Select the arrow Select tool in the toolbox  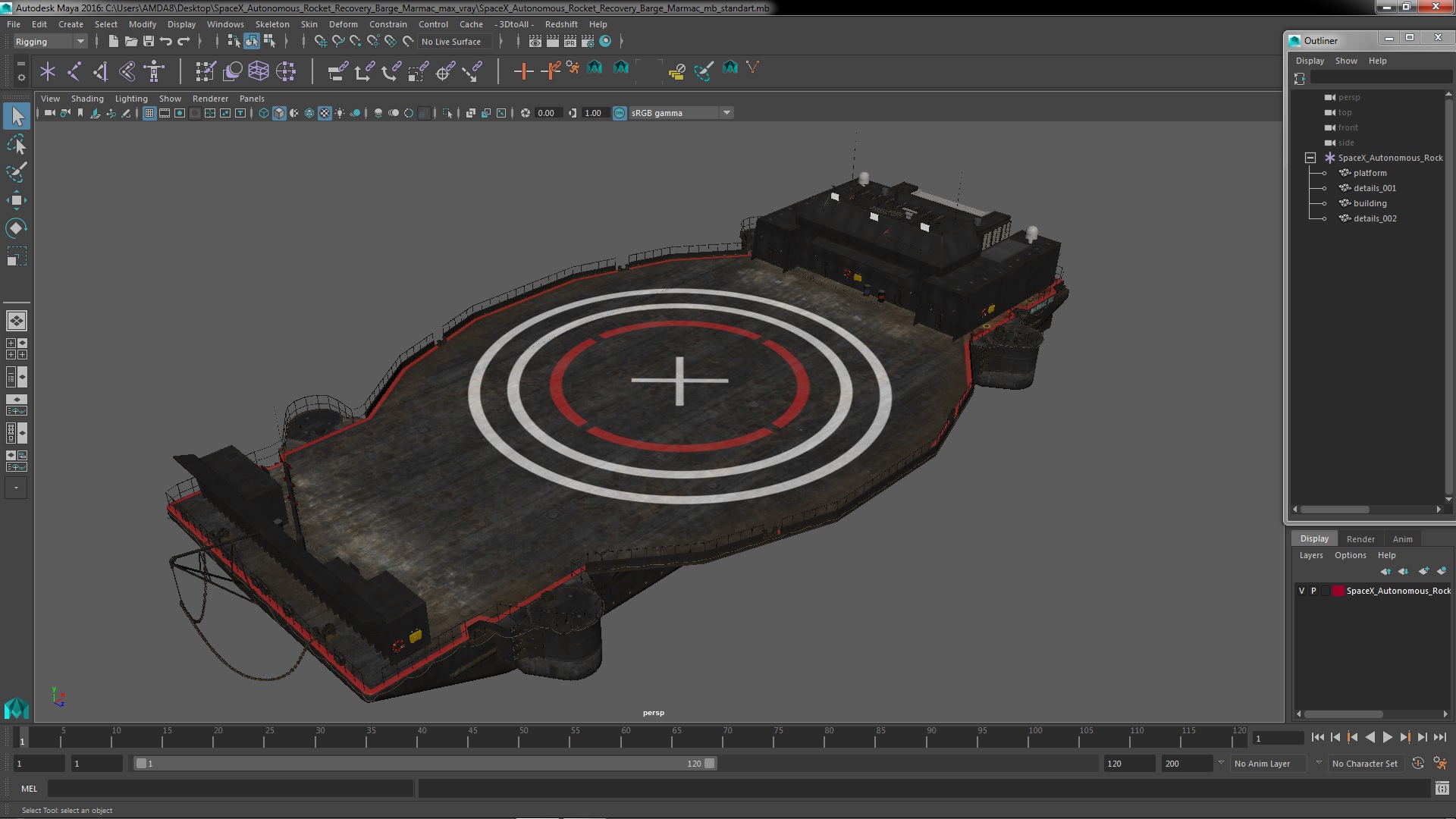pyautogui.click(x=17, y=116)
